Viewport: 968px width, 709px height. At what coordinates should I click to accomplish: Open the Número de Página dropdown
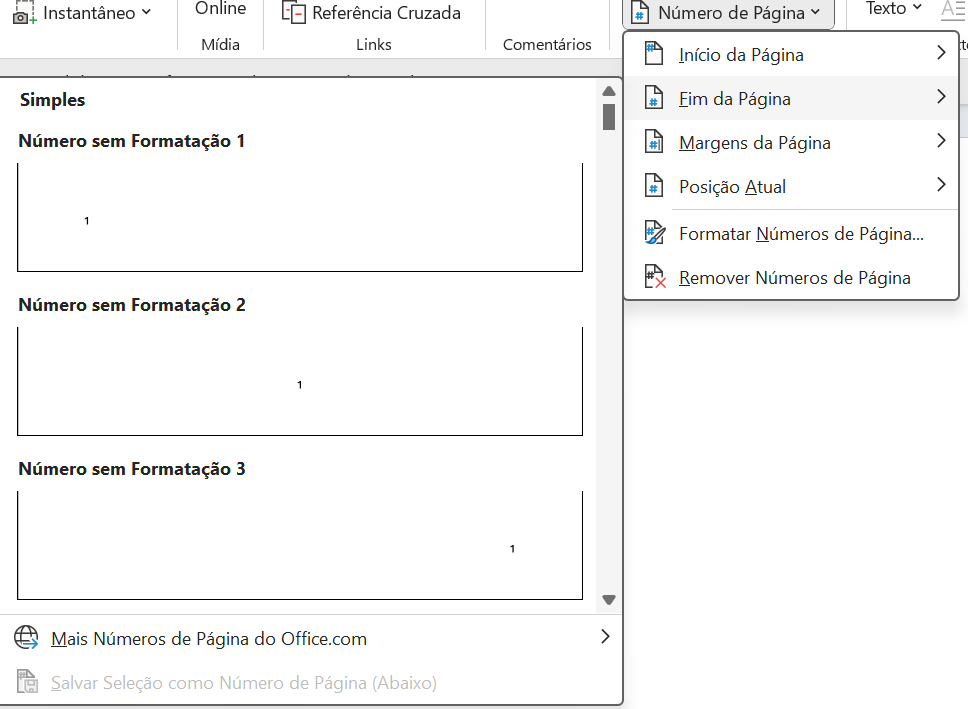pos(728,13)
